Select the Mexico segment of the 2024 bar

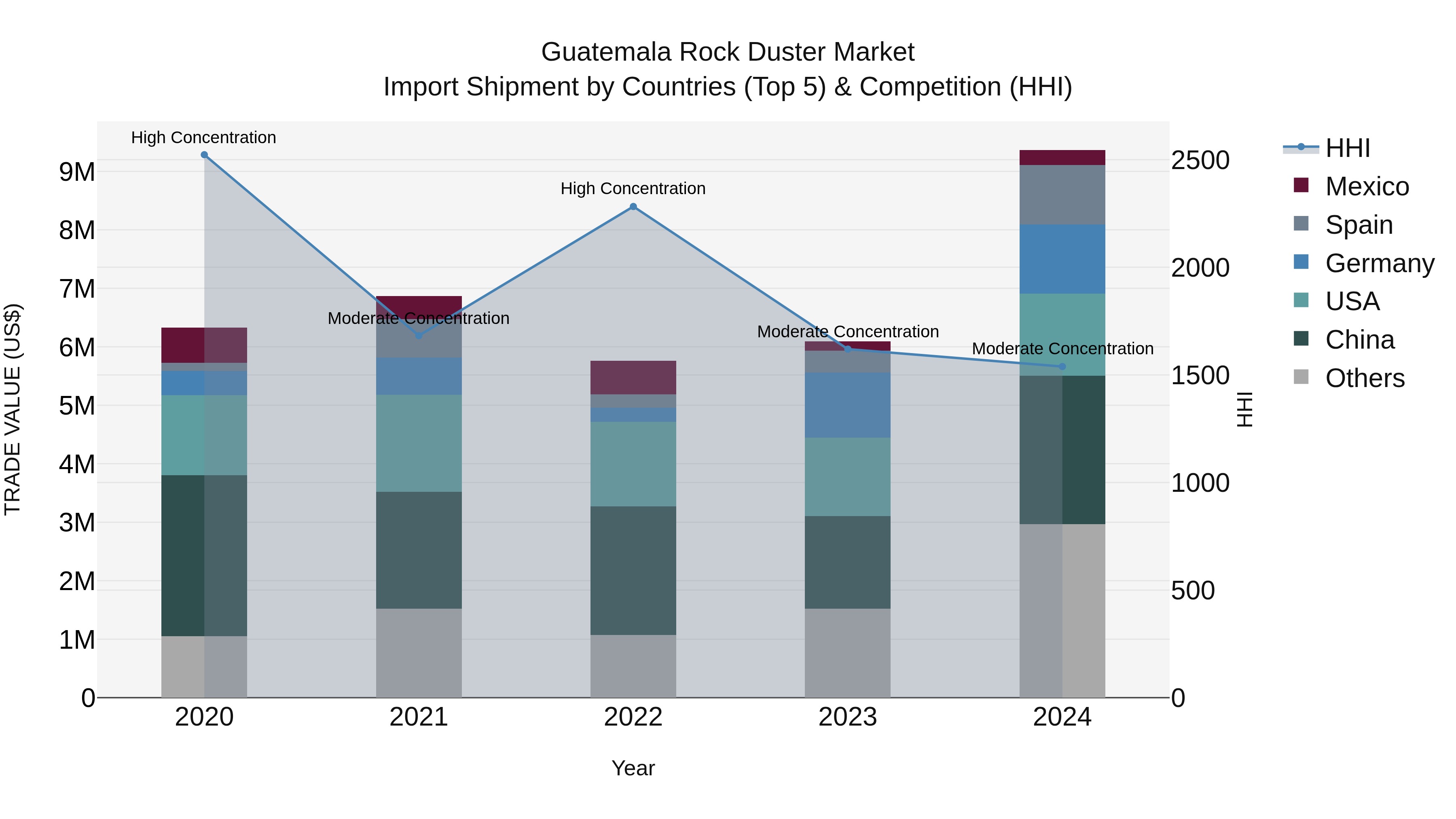coord(1062,158)
